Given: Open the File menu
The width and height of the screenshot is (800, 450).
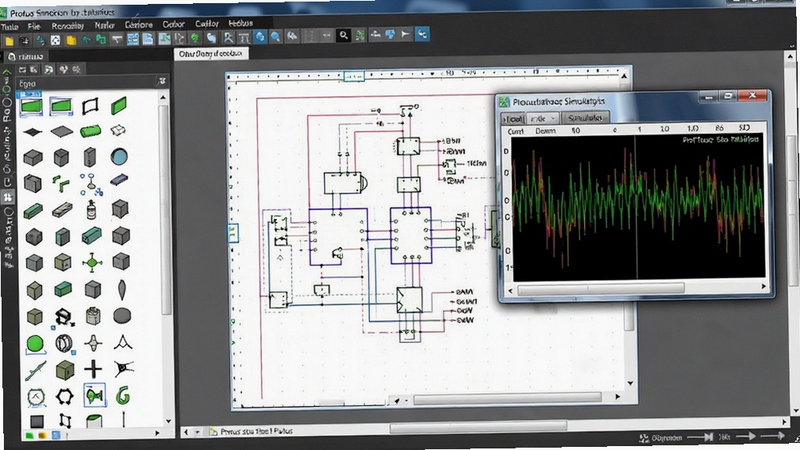Looking at the screenshot, I should [34, 26].
